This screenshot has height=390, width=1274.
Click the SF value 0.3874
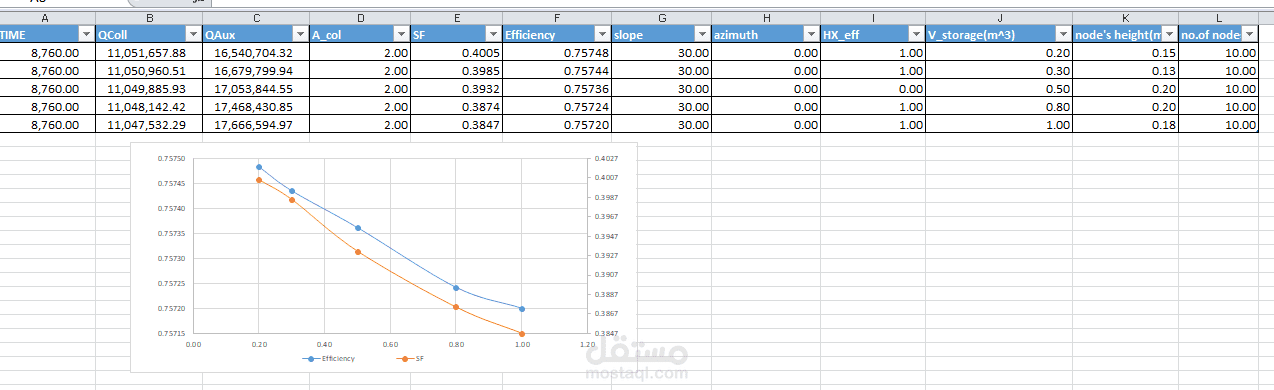tap(456, 106)
